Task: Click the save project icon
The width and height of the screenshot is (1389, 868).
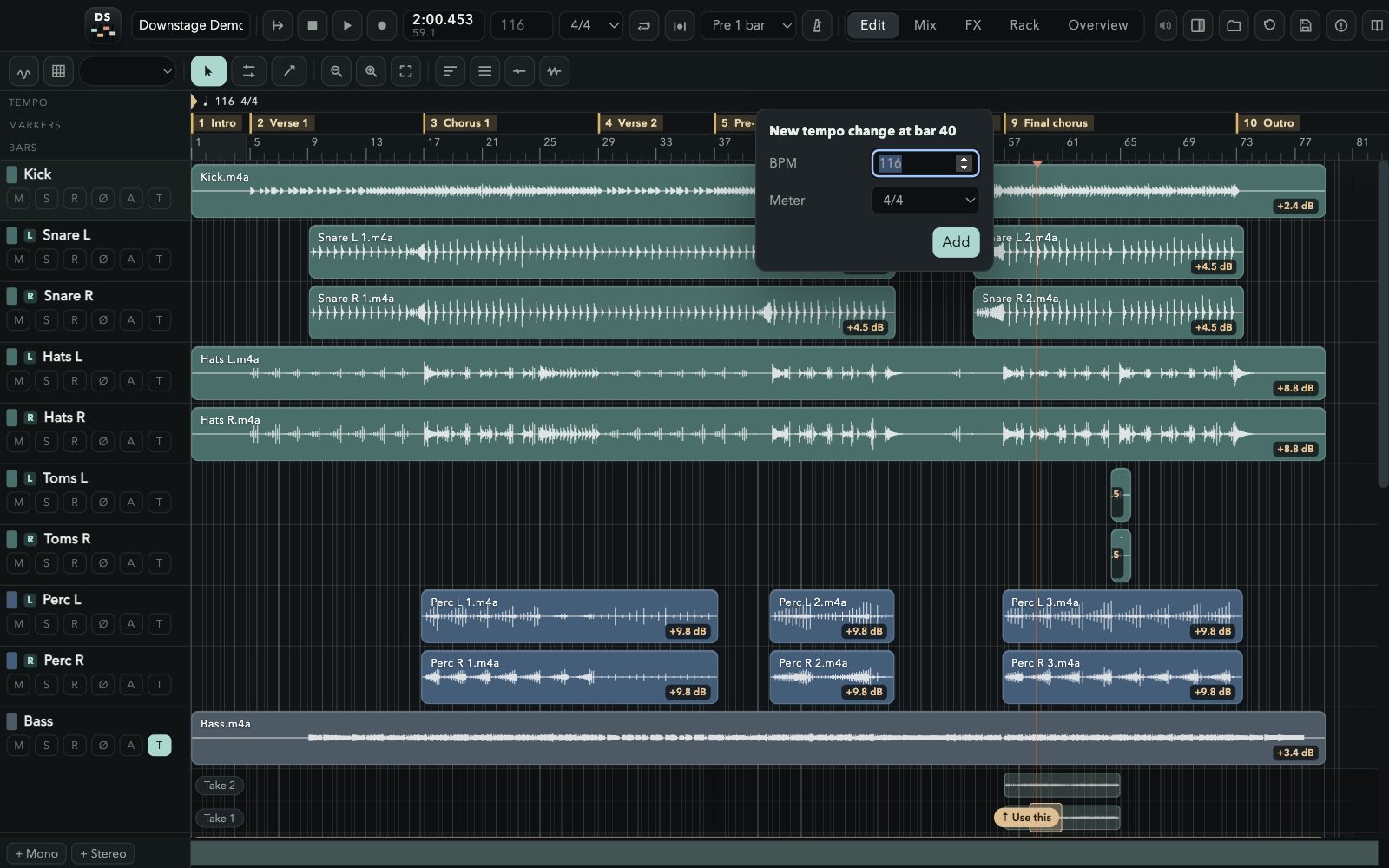Action: 1305,25
